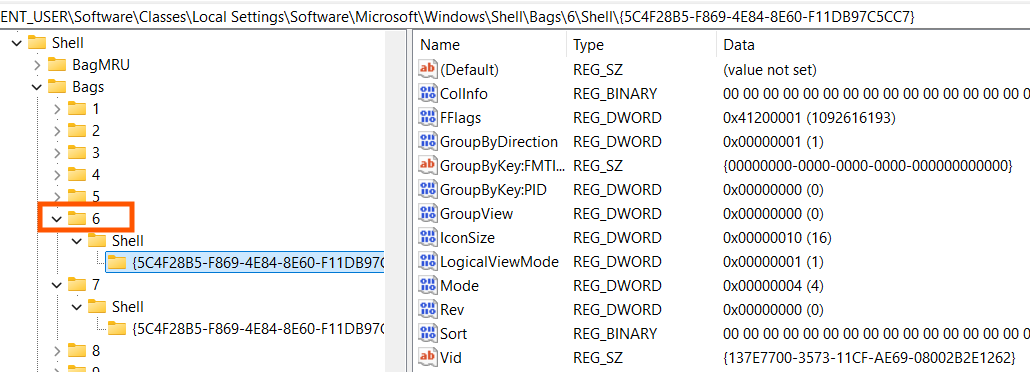This screenshot has width=1030, height=372.
Task: Expand the BagMRU key
Action: point(37,65)
